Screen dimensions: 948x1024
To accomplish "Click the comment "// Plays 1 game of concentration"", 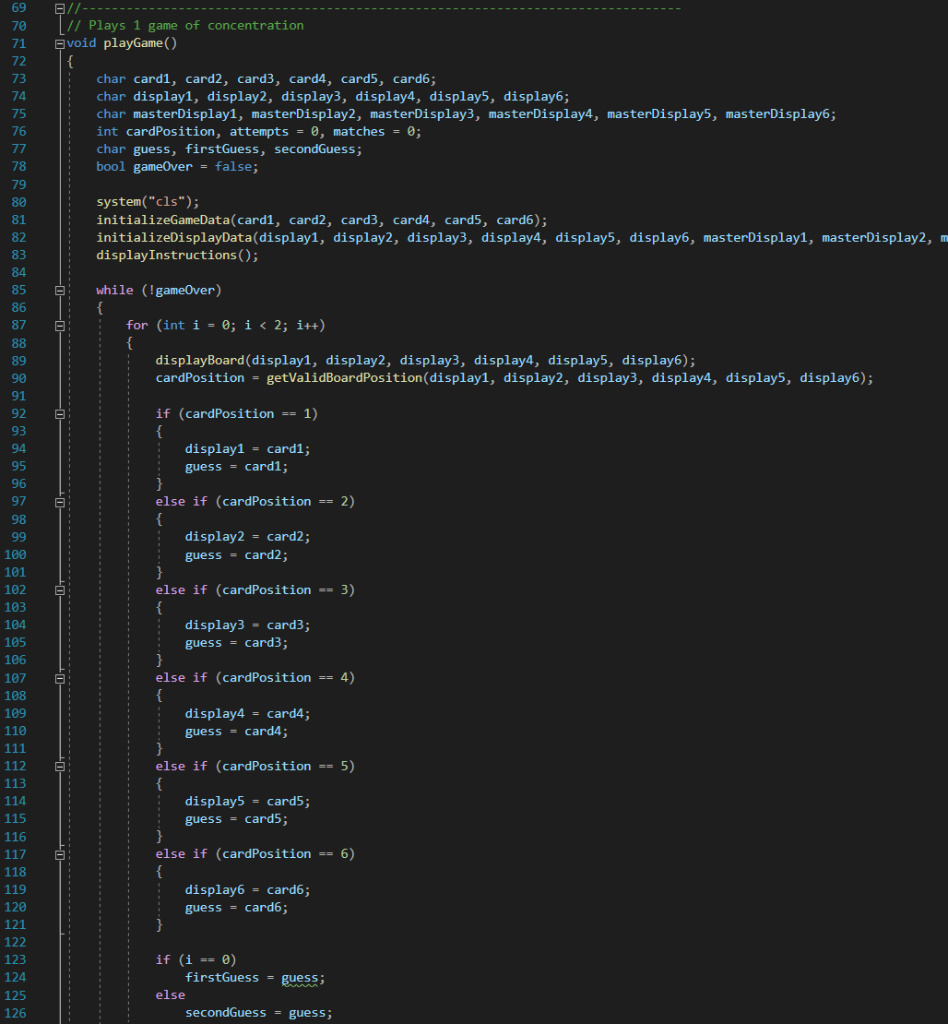I will 185,25.
